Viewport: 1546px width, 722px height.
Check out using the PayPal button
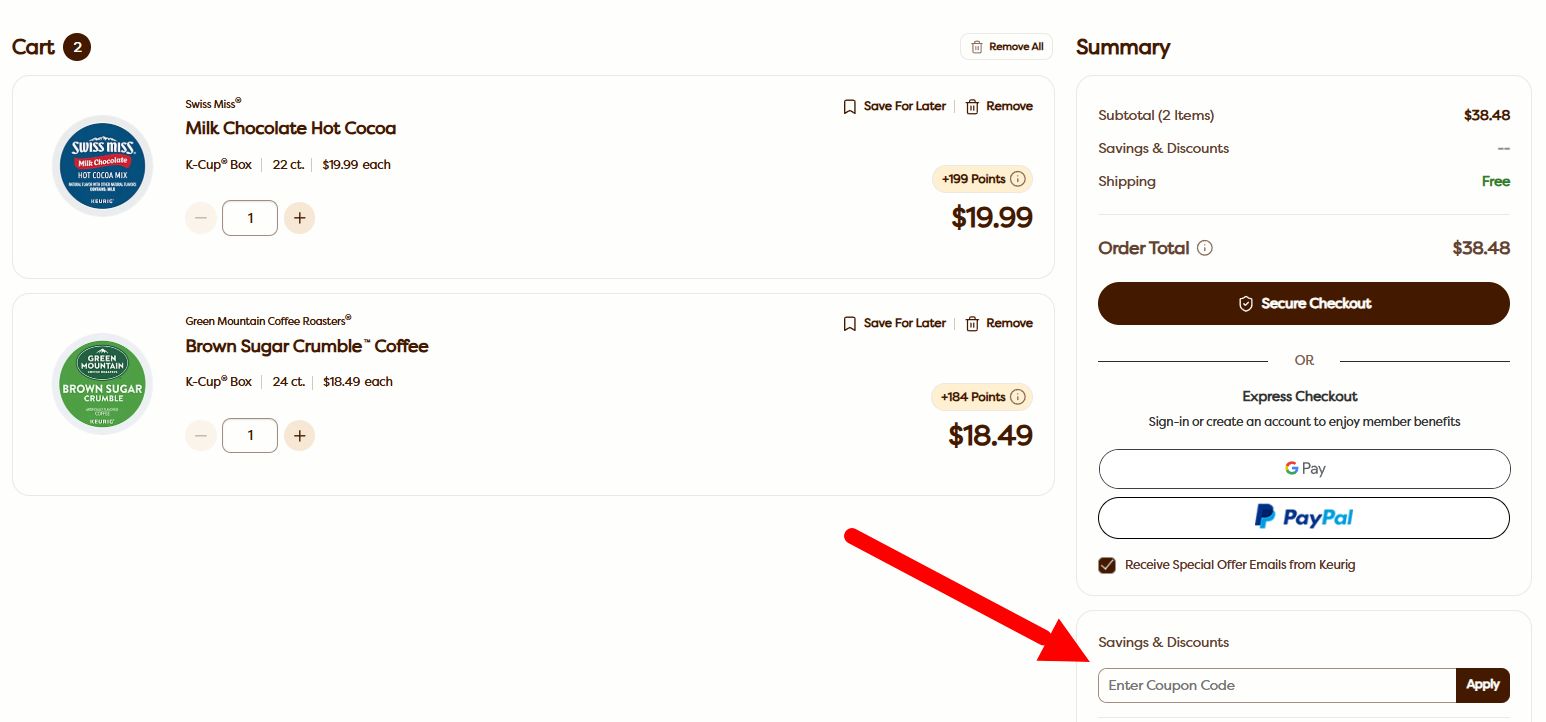[x=1303, y=517]
